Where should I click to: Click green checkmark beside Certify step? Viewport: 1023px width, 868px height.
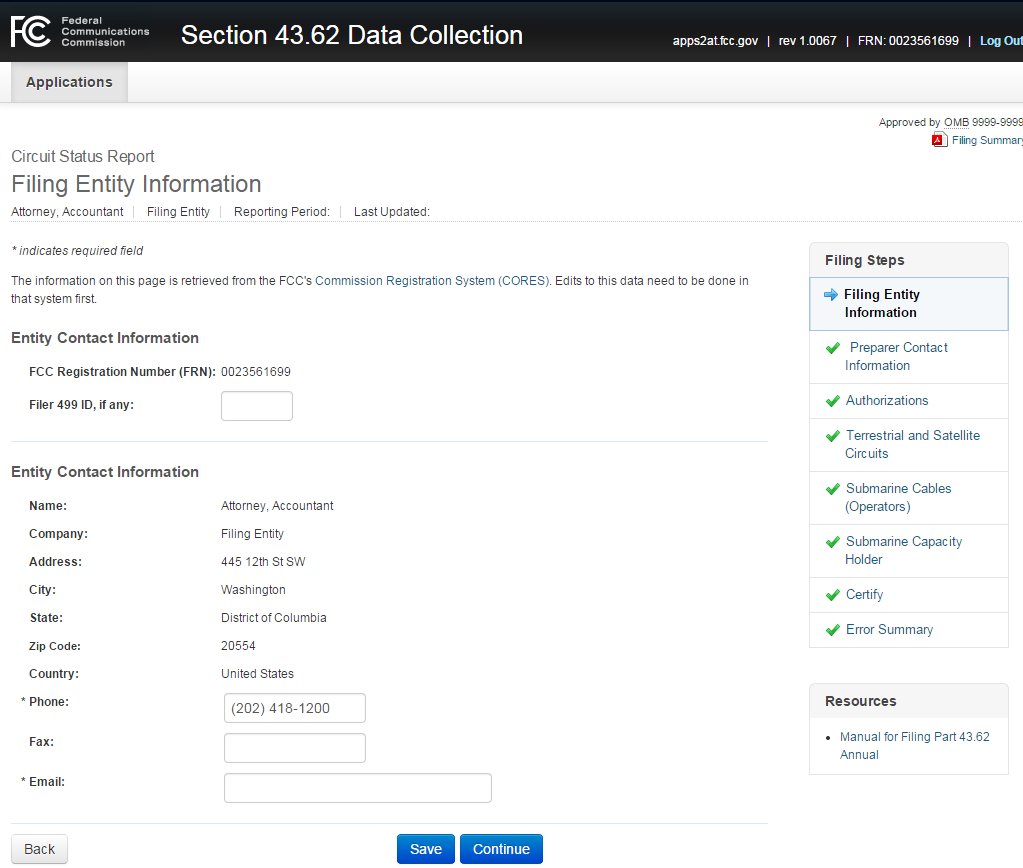(x=832, y=595)
